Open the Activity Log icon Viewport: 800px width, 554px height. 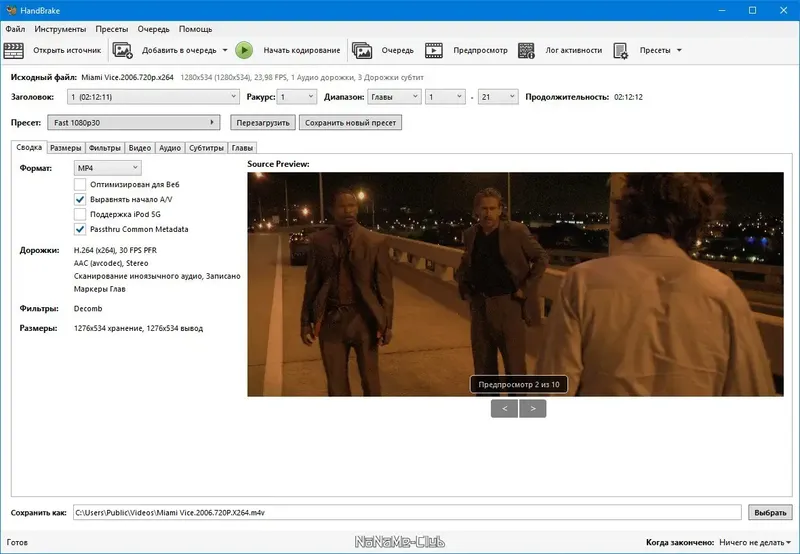click(528, 50)
